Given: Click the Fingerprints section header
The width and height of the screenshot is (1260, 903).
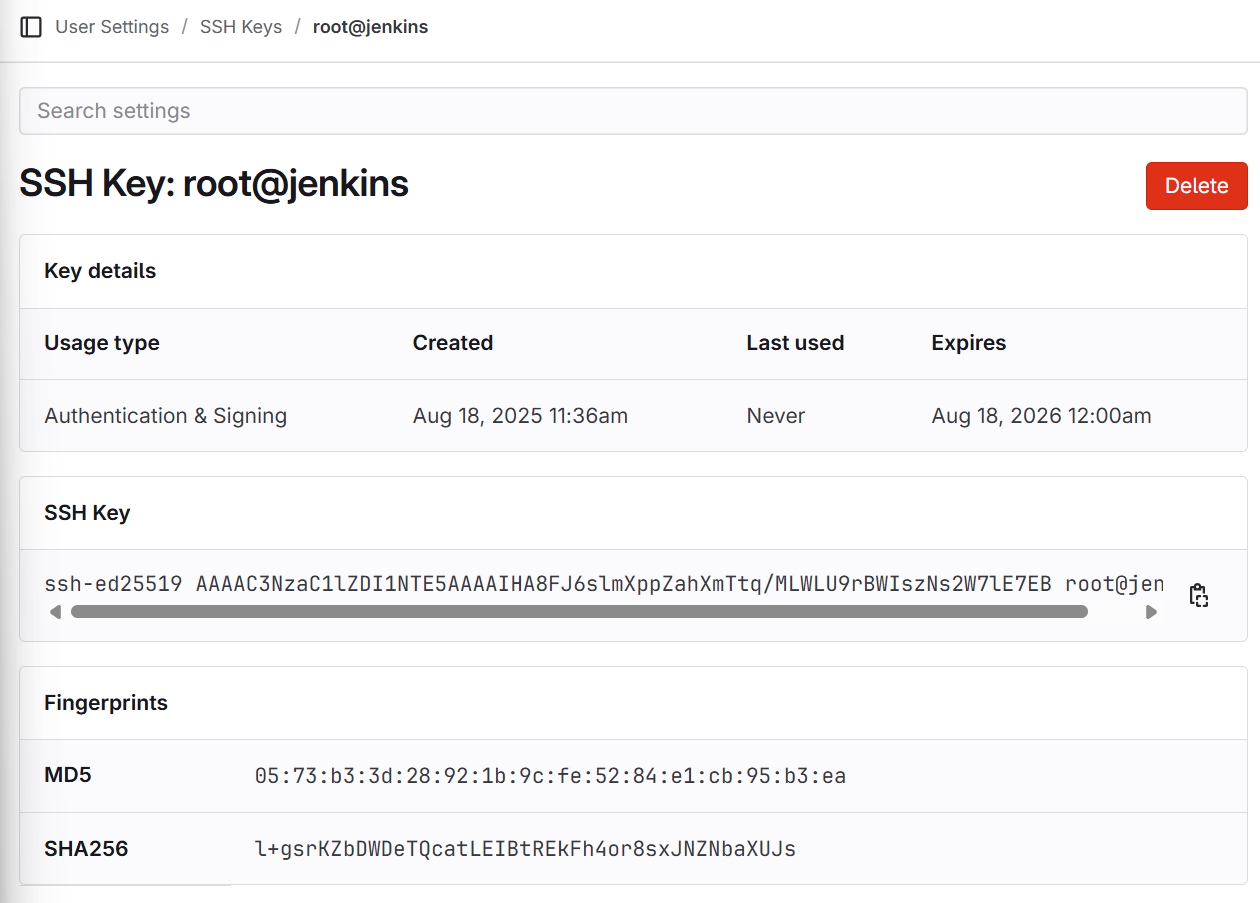Looking at the screenshot, I should click(x=106, y=703).
